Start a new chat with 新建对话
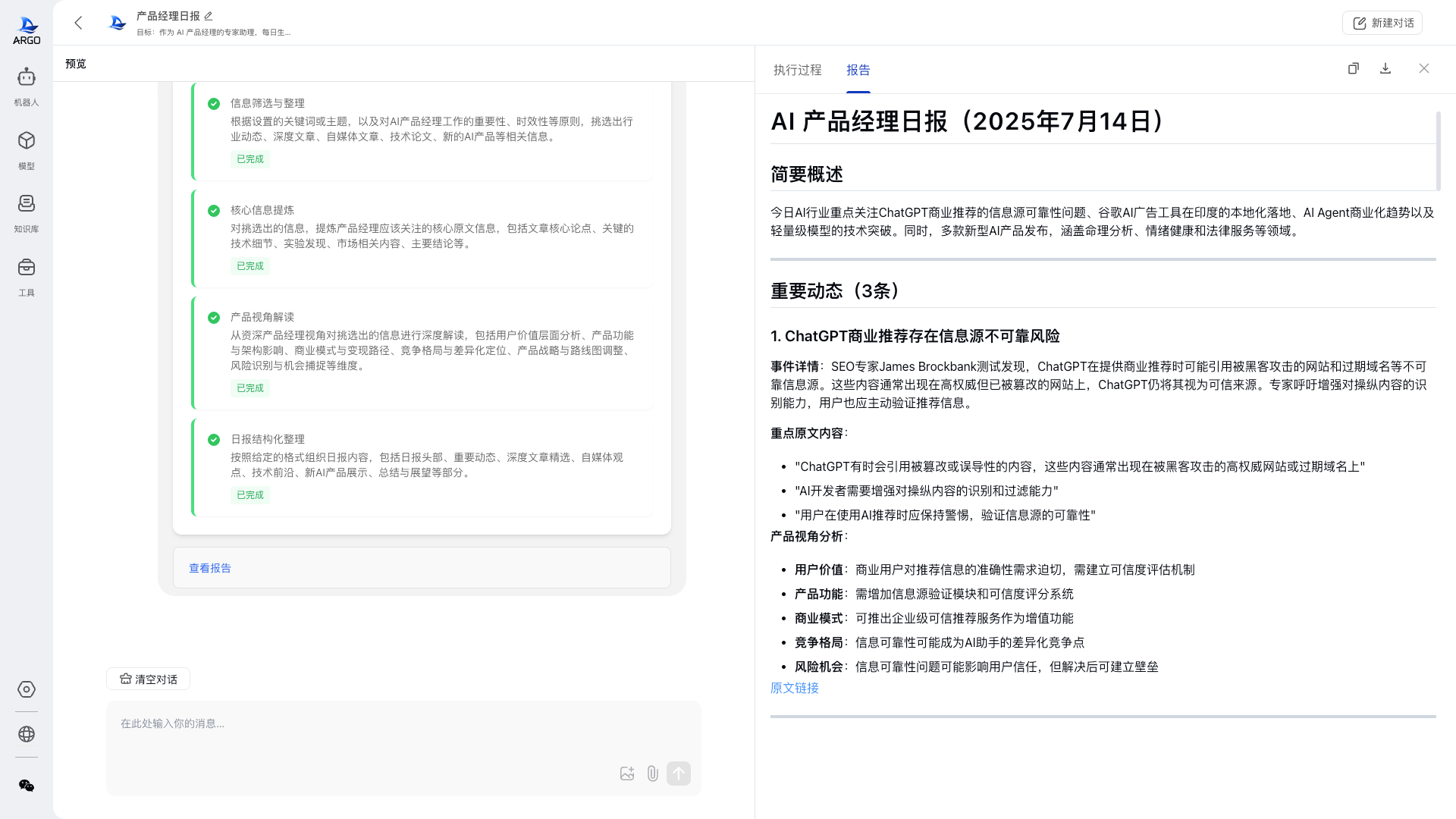1456x819 pixels. (1382, 23)
